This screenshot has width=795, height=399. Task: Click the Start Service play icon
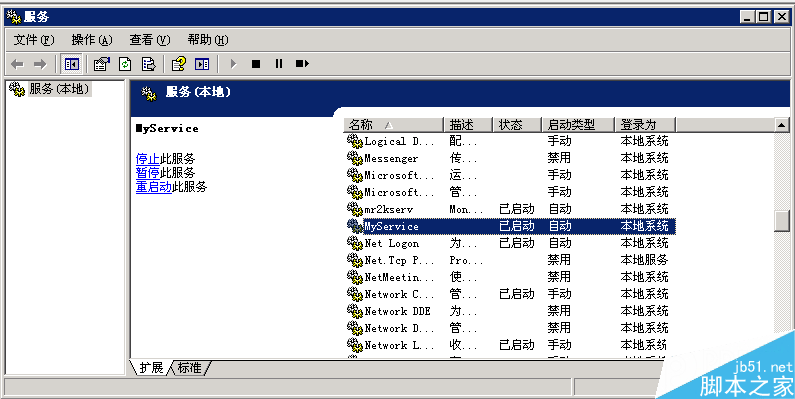pyautogui.click(x=233, y=64)
